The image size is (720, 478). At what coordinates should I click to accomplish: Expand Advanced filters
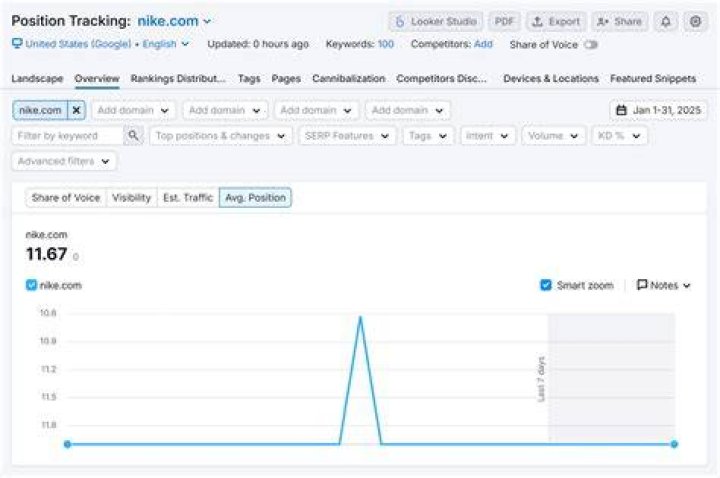click(64, 161)
